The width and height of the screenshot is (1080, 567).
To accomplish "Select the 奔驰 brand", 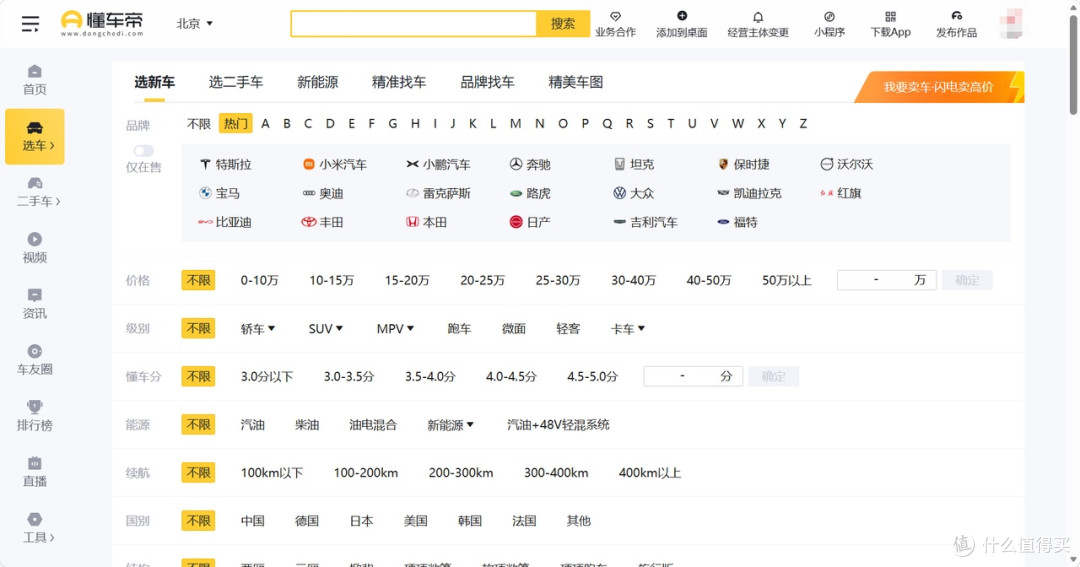I will coord(530,164).
